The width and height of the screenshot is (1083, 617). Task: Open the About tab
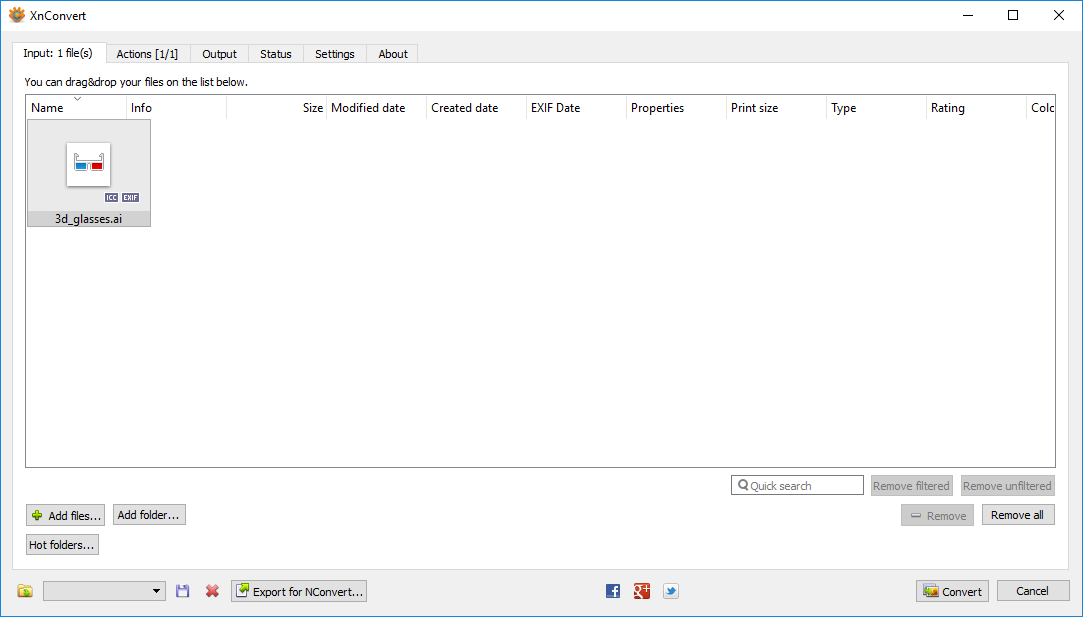point(393,54)
